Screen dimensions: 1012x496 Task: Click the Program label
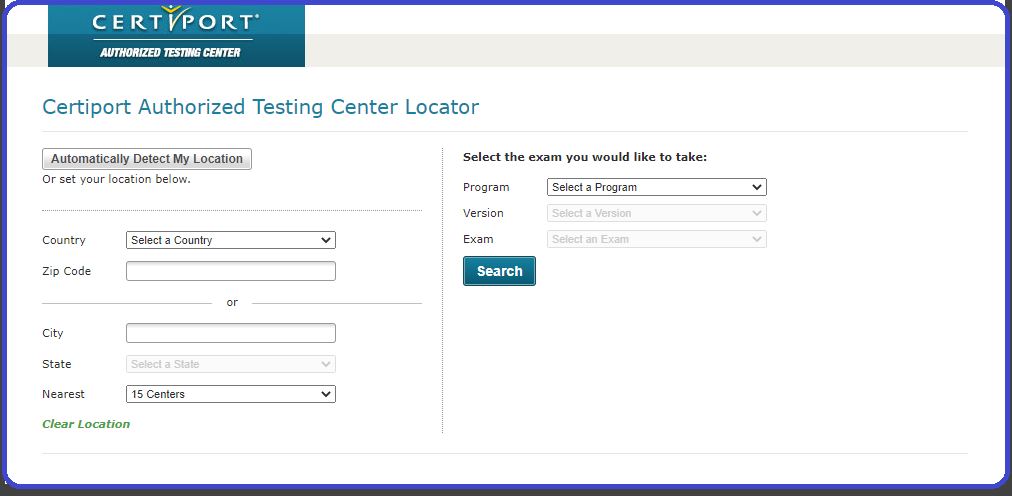(x=486, y=188)
